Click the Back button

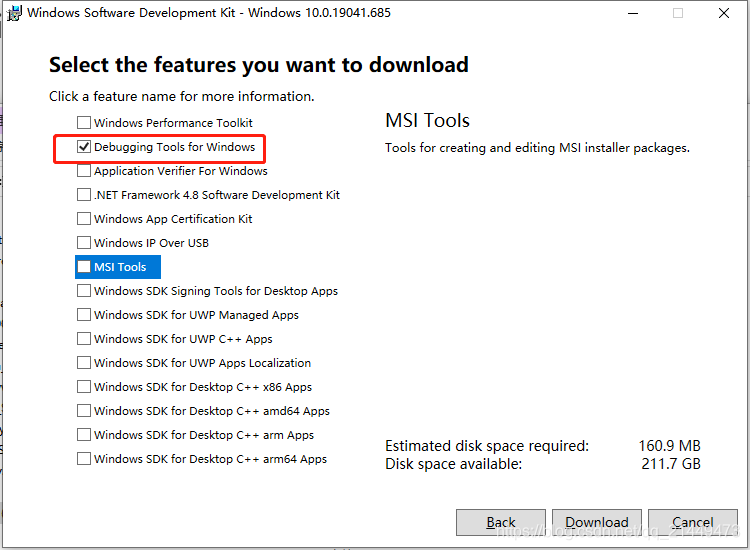(x=501, y=522)
